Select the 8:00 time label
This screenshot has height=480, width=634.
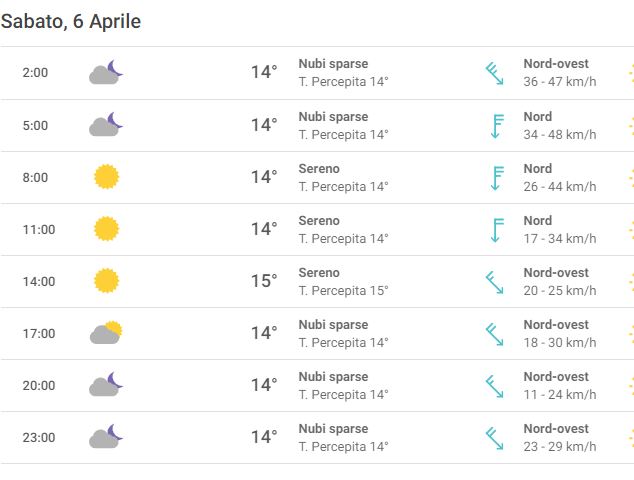(35, 178)
